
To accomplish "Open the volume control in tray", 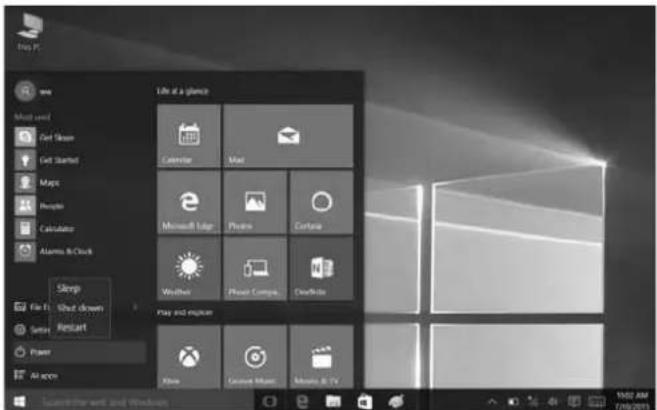I will [x=553, y=402].
